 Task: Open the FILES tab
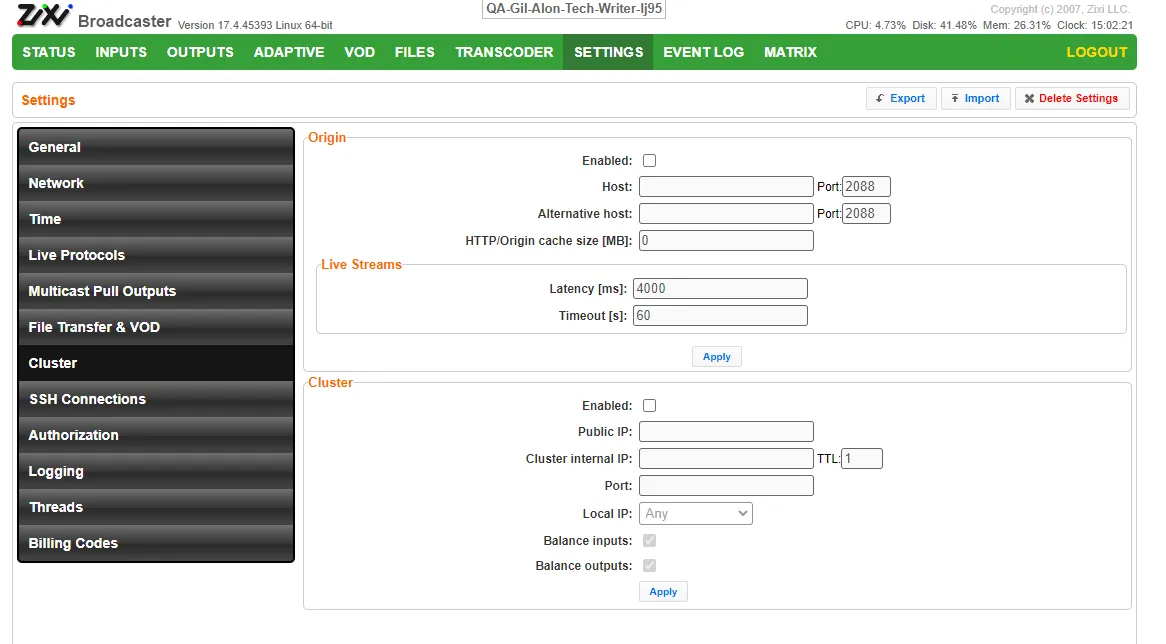pyautogui.click(x=414, y=52)
